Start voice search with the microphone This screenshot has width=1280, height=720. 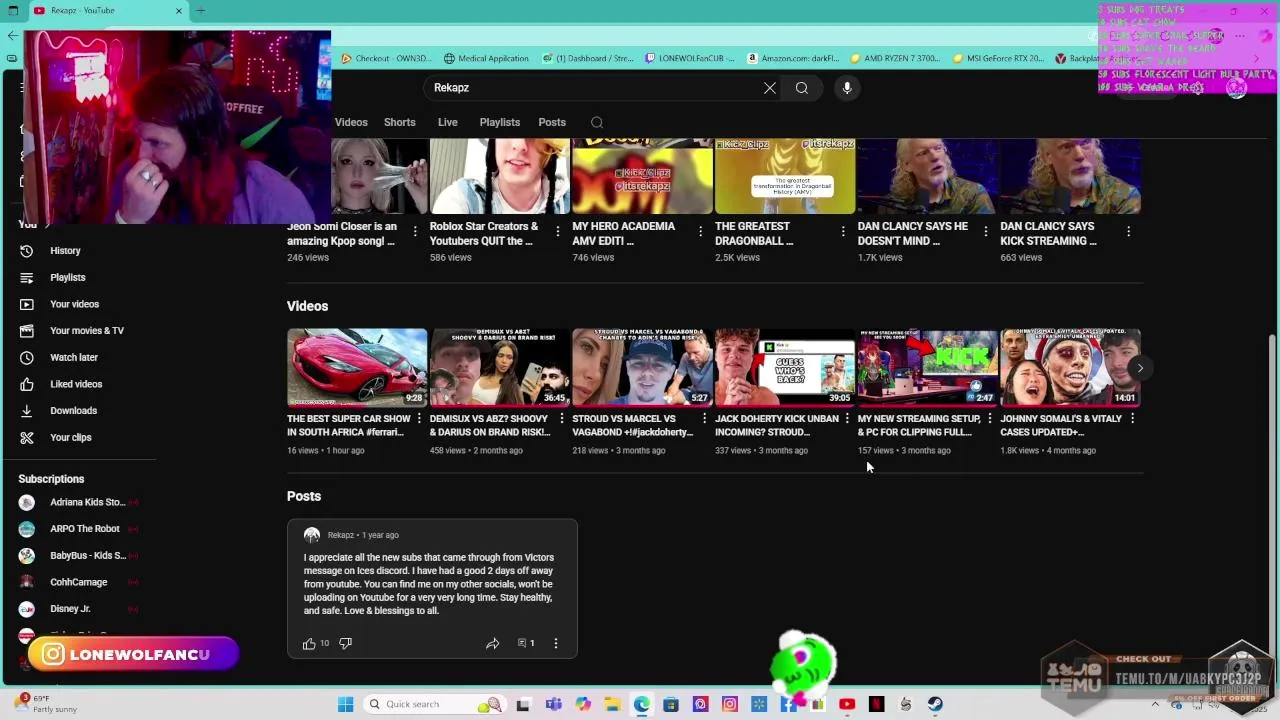847,88
